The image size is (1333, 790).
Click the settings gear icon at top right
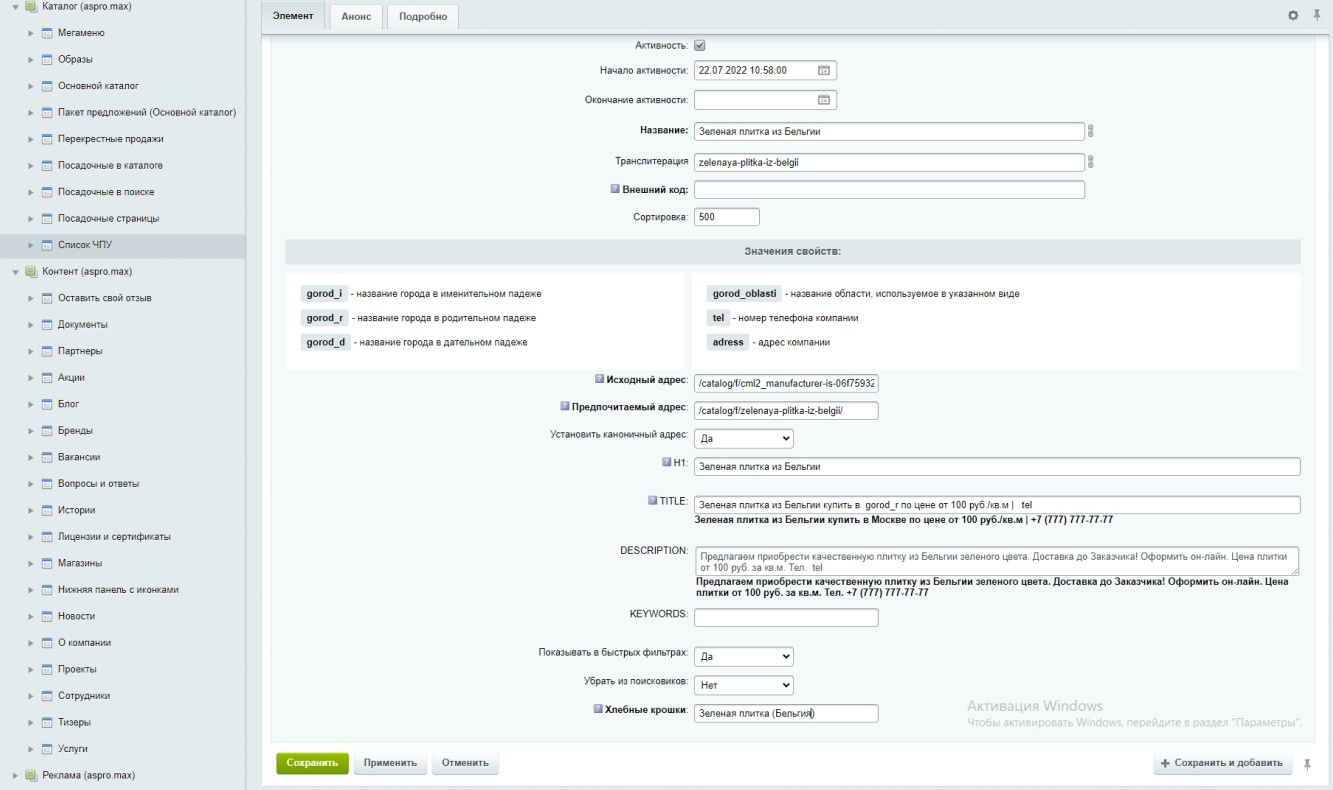1292,16
